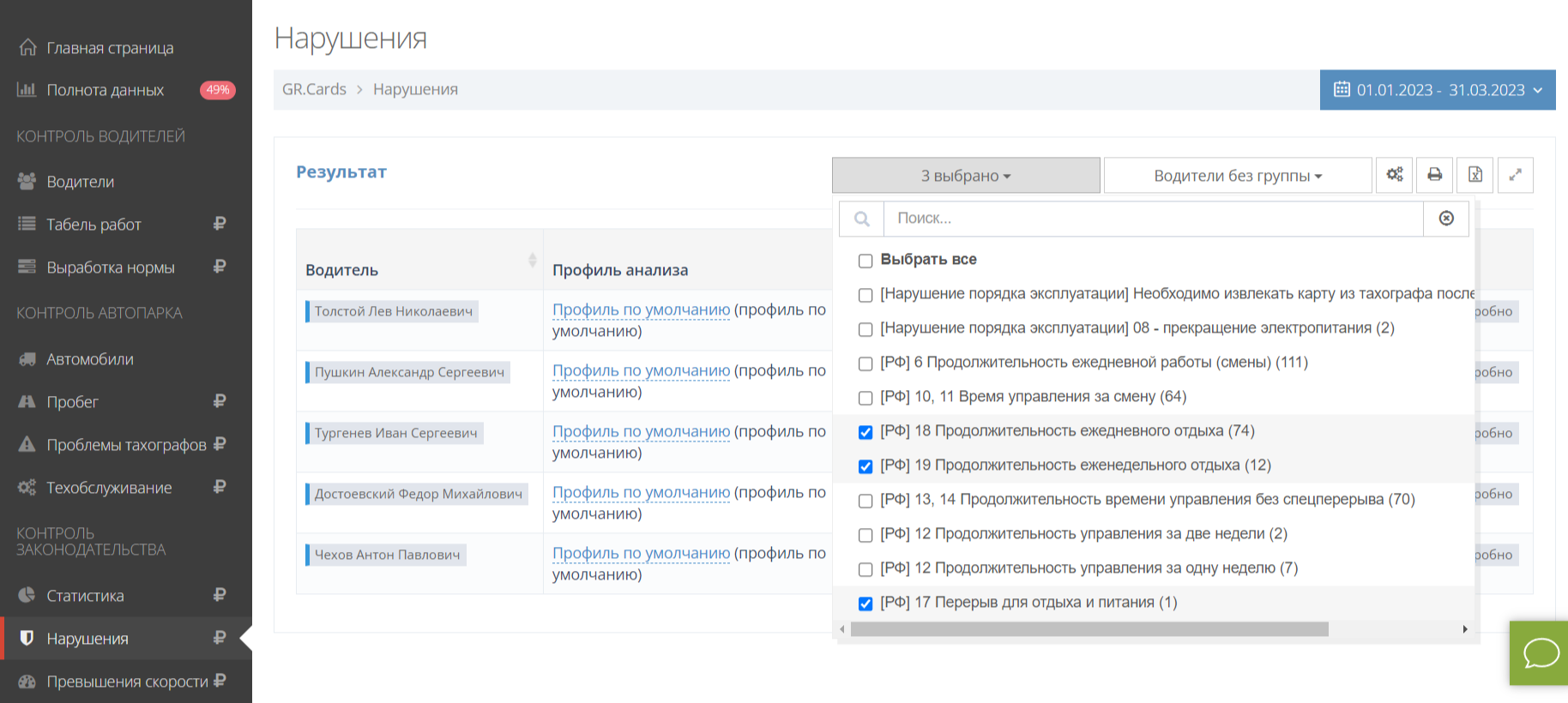This screenshot has width=1568, height=703.
Task: Click the ruble icon next to Статистика
Action: pyautogui.click(x=220, y=595)
